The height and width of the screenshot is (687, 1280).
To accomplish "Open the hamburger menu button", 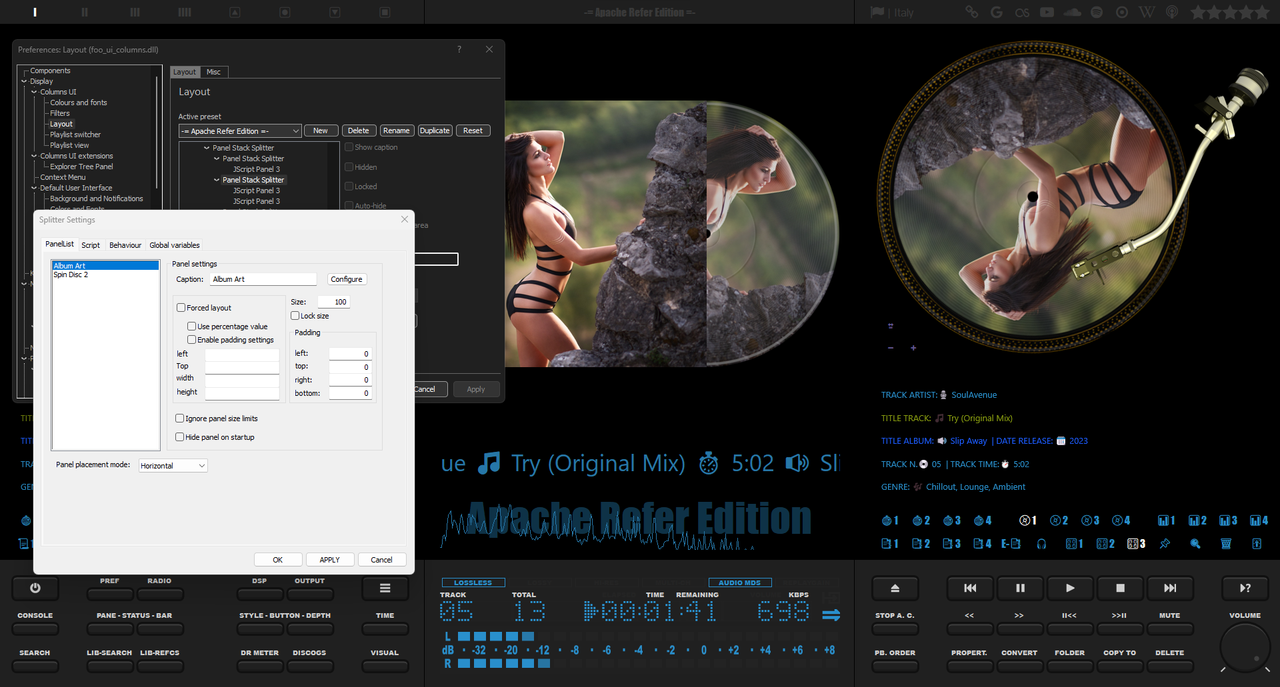I will click(x=385, y=588).
